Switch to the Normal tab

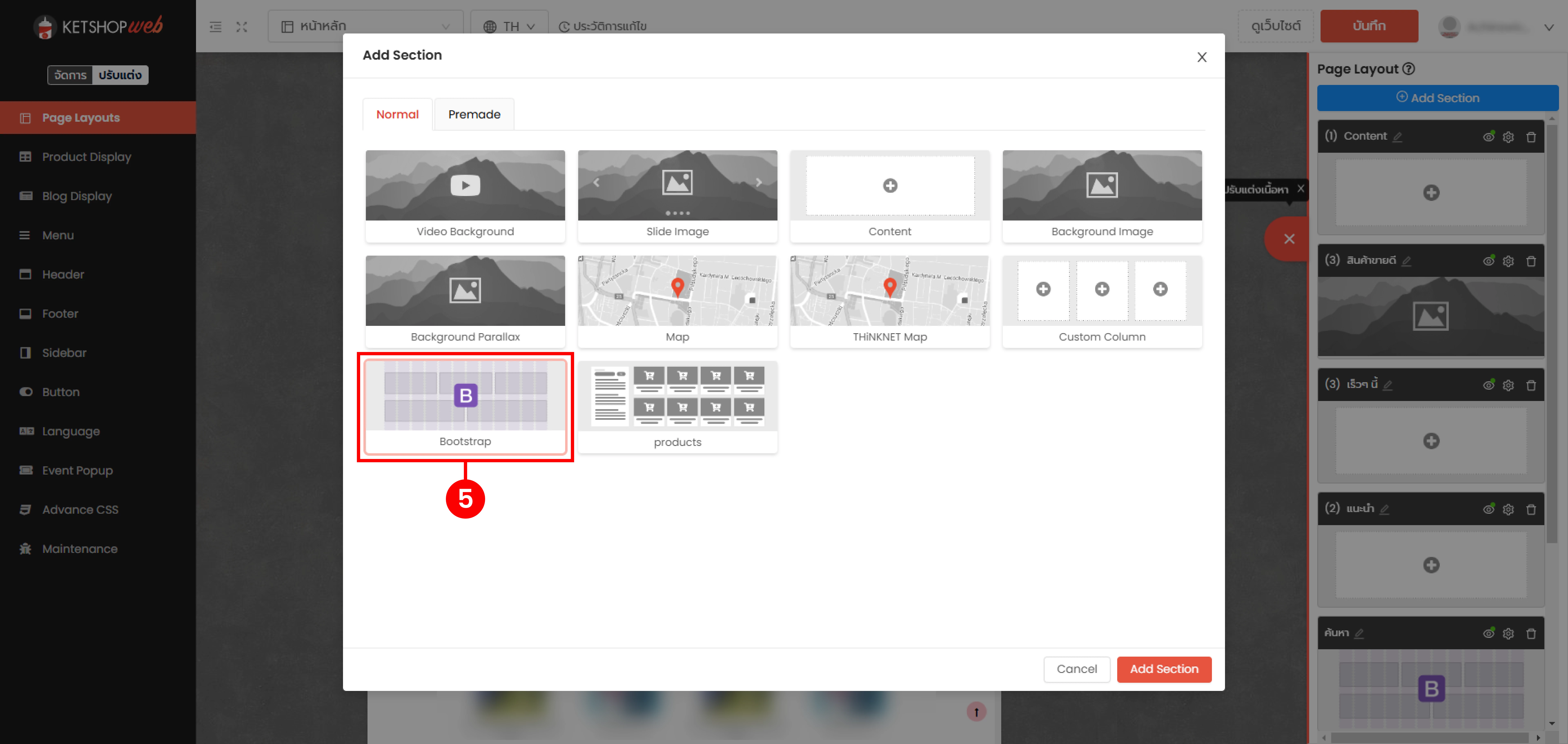398,115
